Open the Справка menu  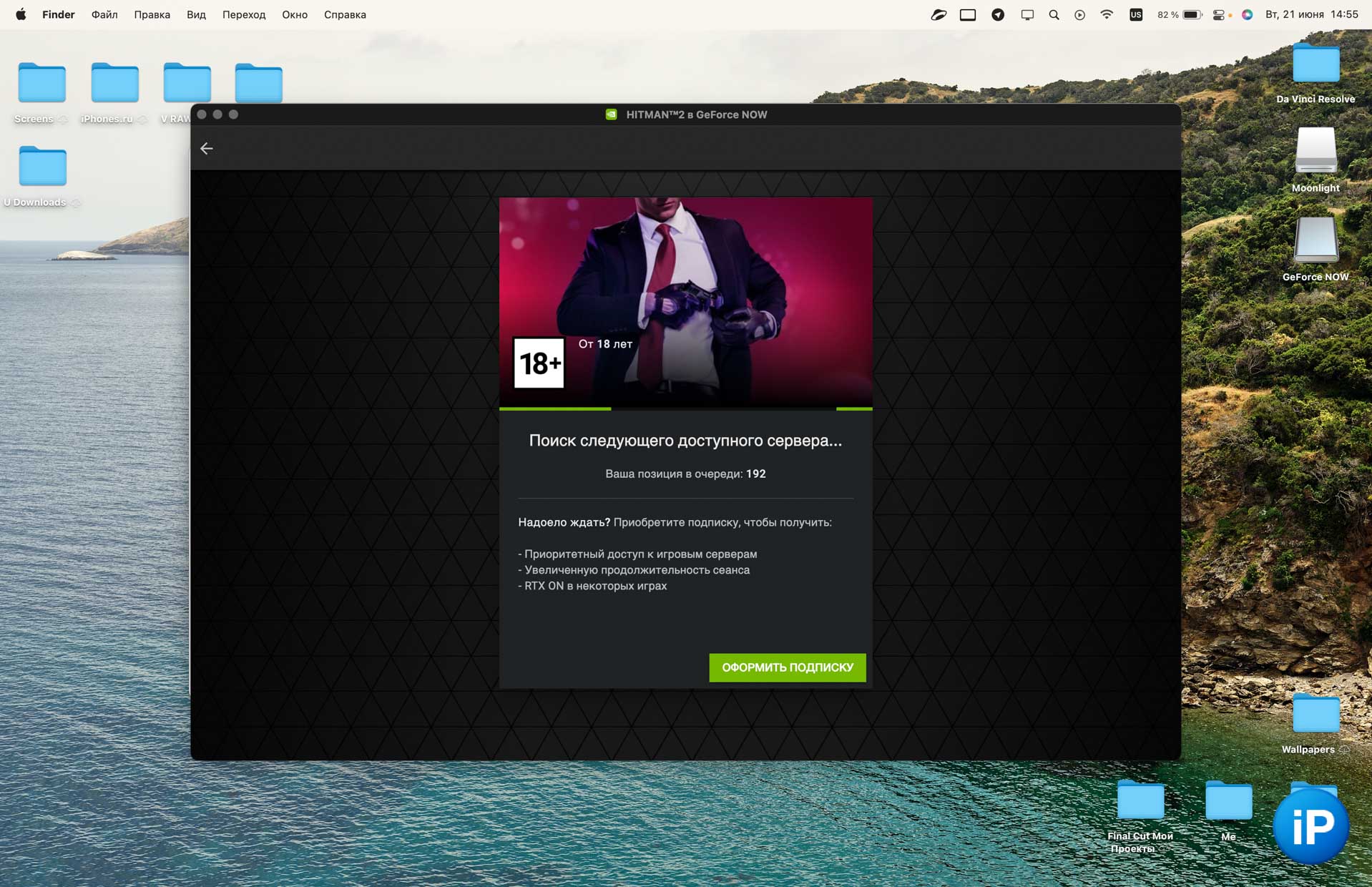click(345, 14)
